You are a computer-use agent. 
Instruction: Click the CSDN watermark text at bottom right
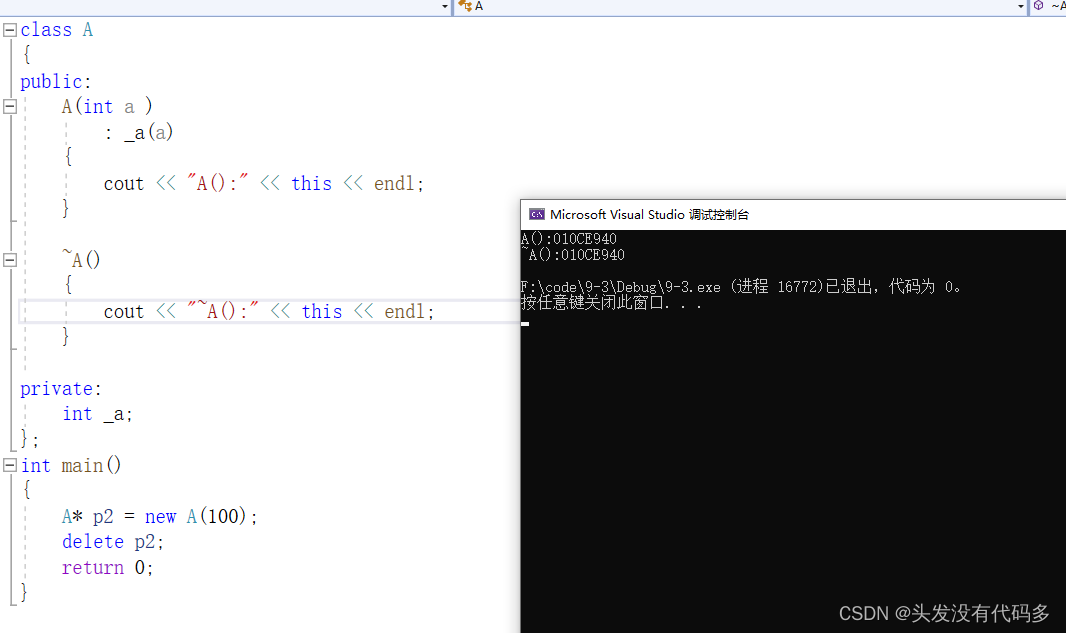(x=943, y=613)
